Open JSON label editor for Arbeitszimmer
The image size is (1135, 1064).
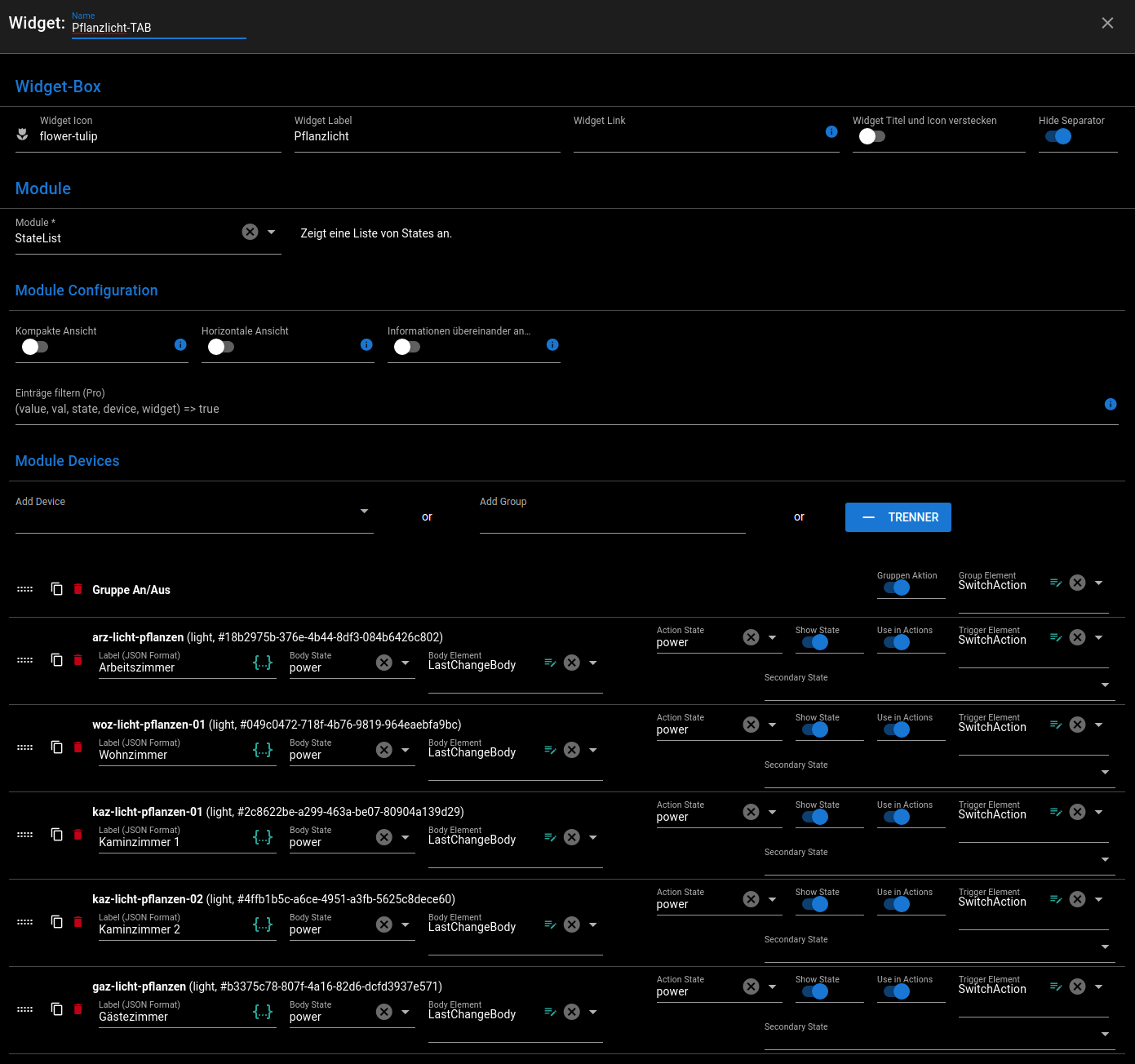coord(263,663)
